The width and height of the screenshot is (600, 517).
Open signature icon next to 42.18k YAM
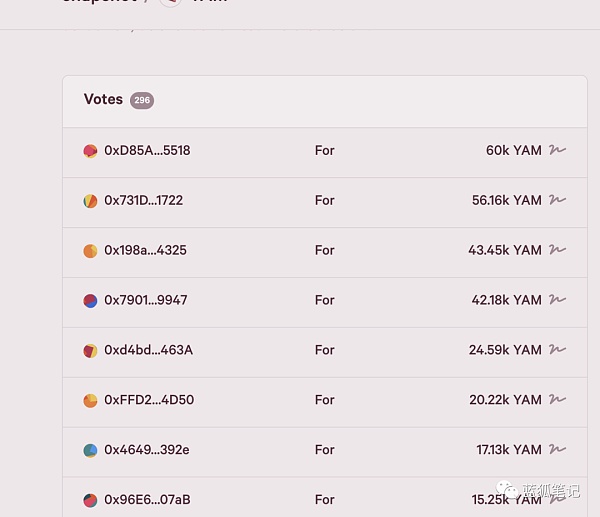tap(558, 300)
